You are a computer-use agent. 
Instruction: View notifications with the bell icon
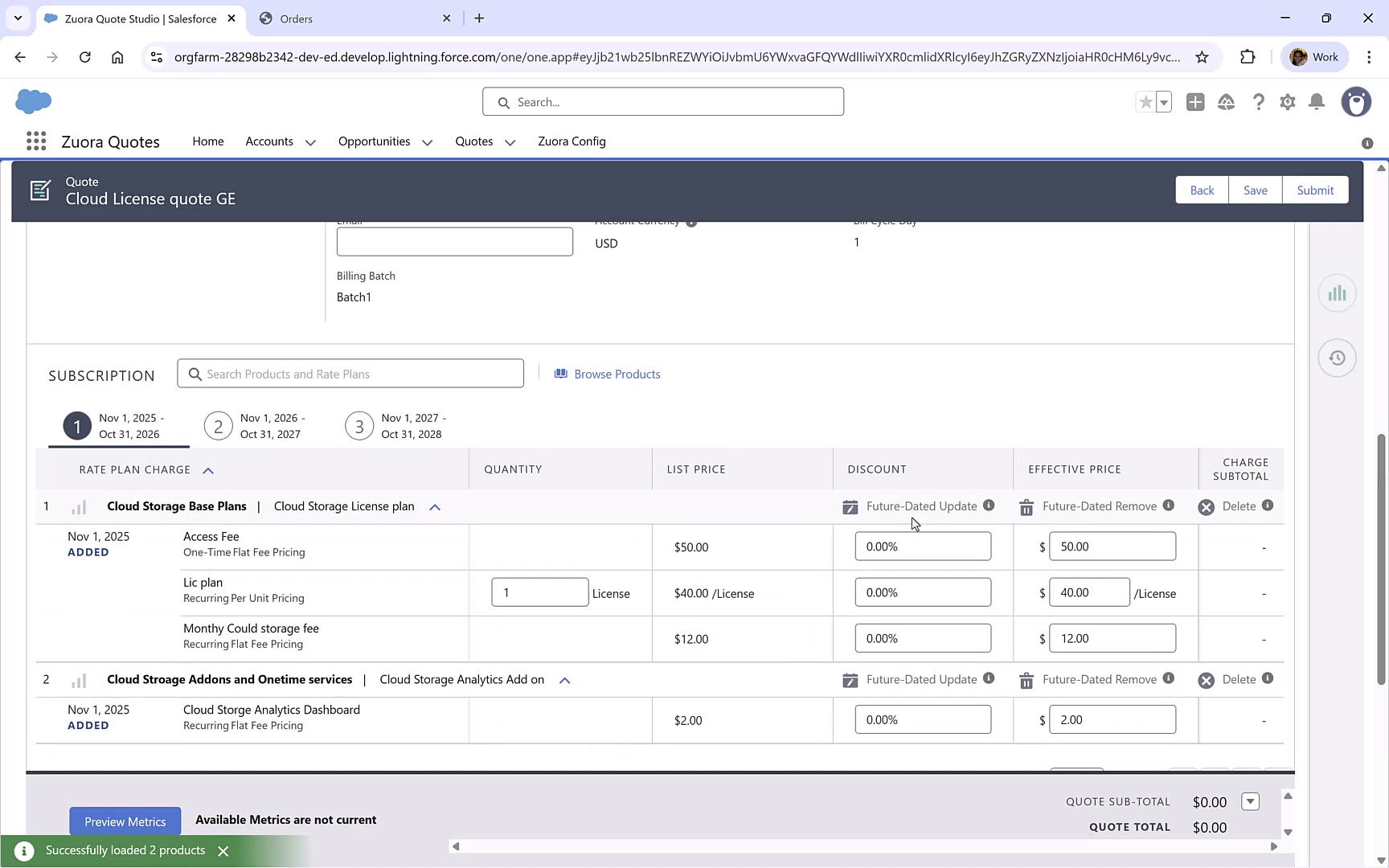tap(1317, 102)
